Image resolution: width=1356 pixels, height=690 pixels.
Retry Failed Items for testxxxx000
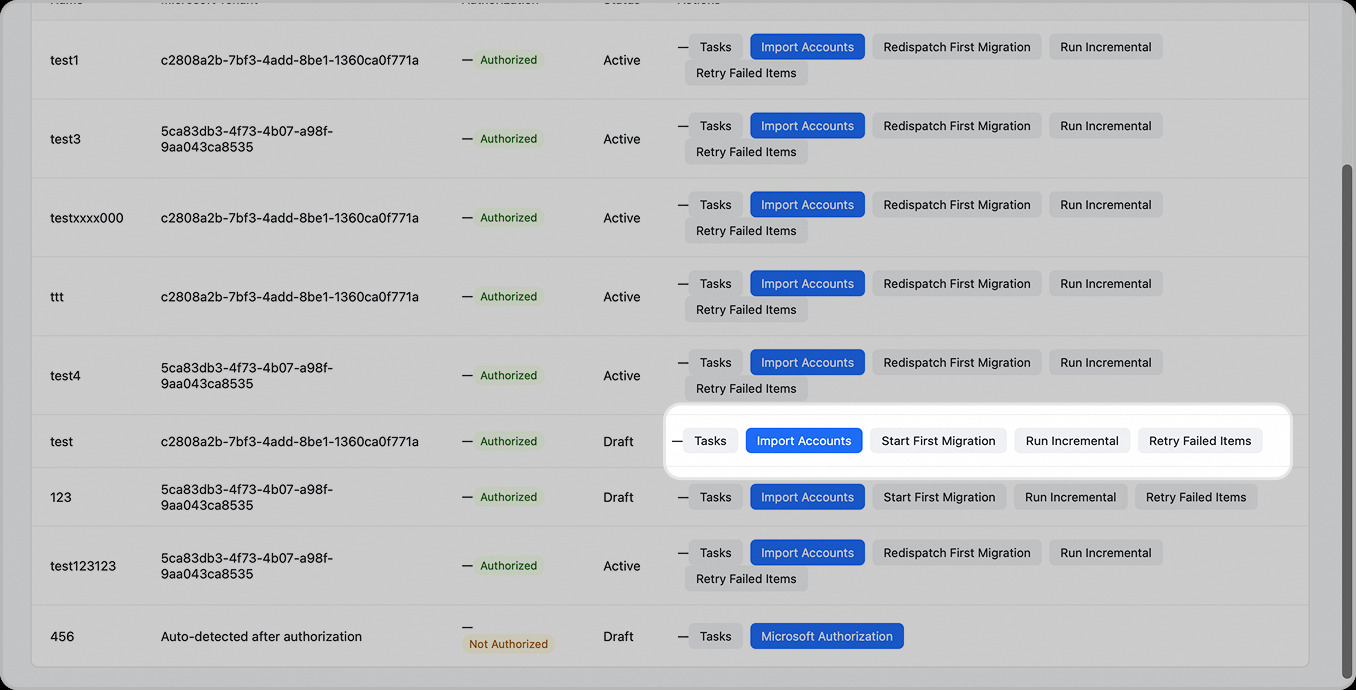[x=746, y=231]
